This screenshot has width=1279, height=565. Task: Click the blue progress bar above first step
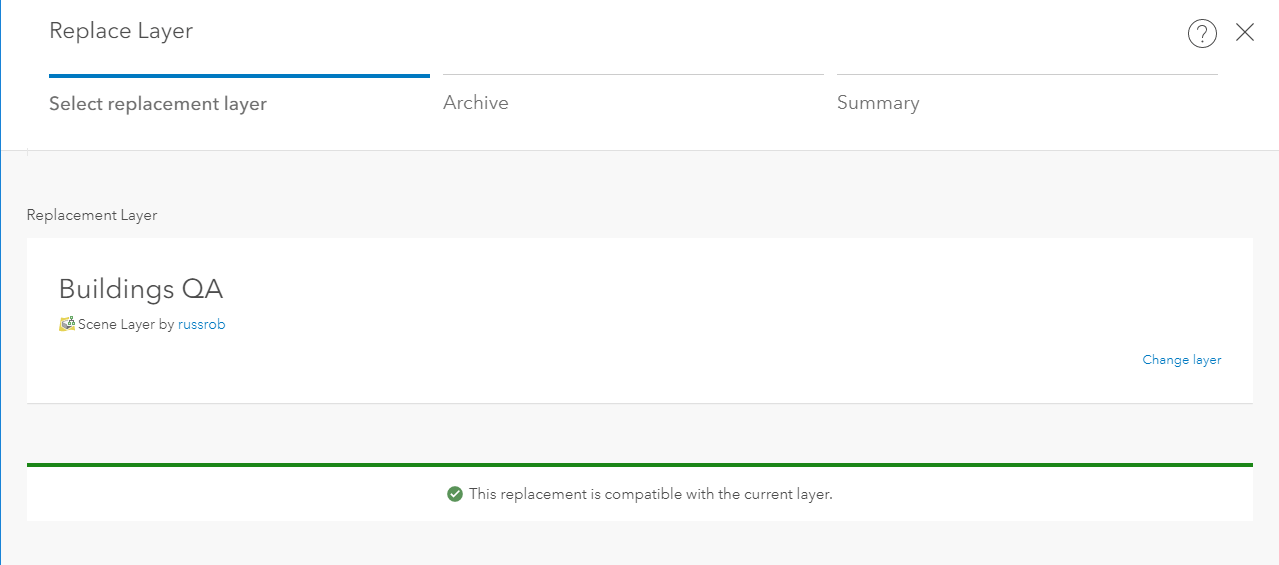pos(239,75)
